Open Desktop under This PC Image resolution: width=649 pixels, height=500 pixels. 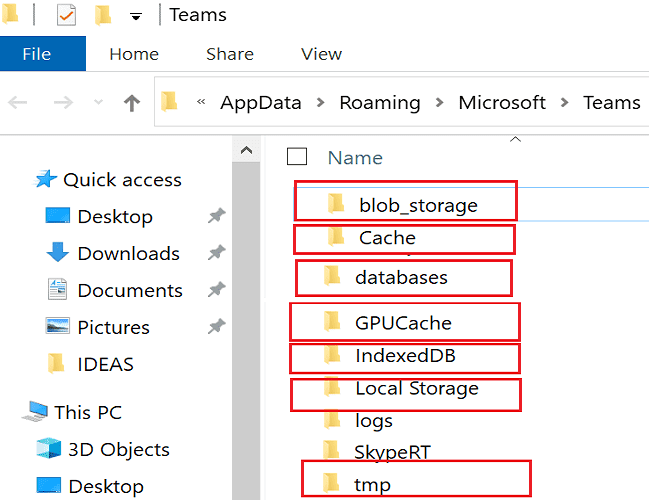[x=106, y=486]
